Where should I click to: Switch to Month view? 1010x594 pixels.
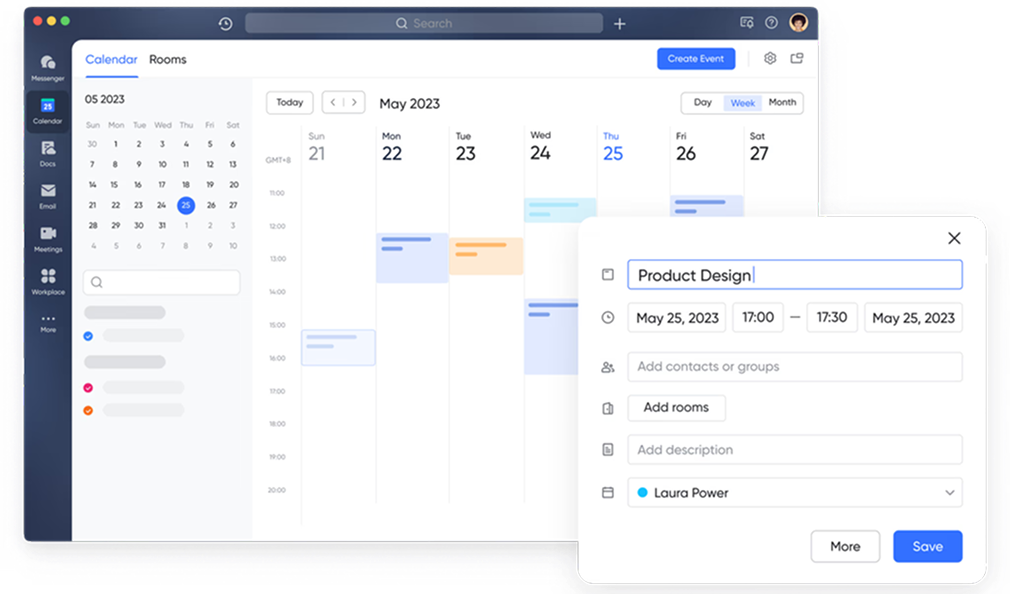coord(782,103)
